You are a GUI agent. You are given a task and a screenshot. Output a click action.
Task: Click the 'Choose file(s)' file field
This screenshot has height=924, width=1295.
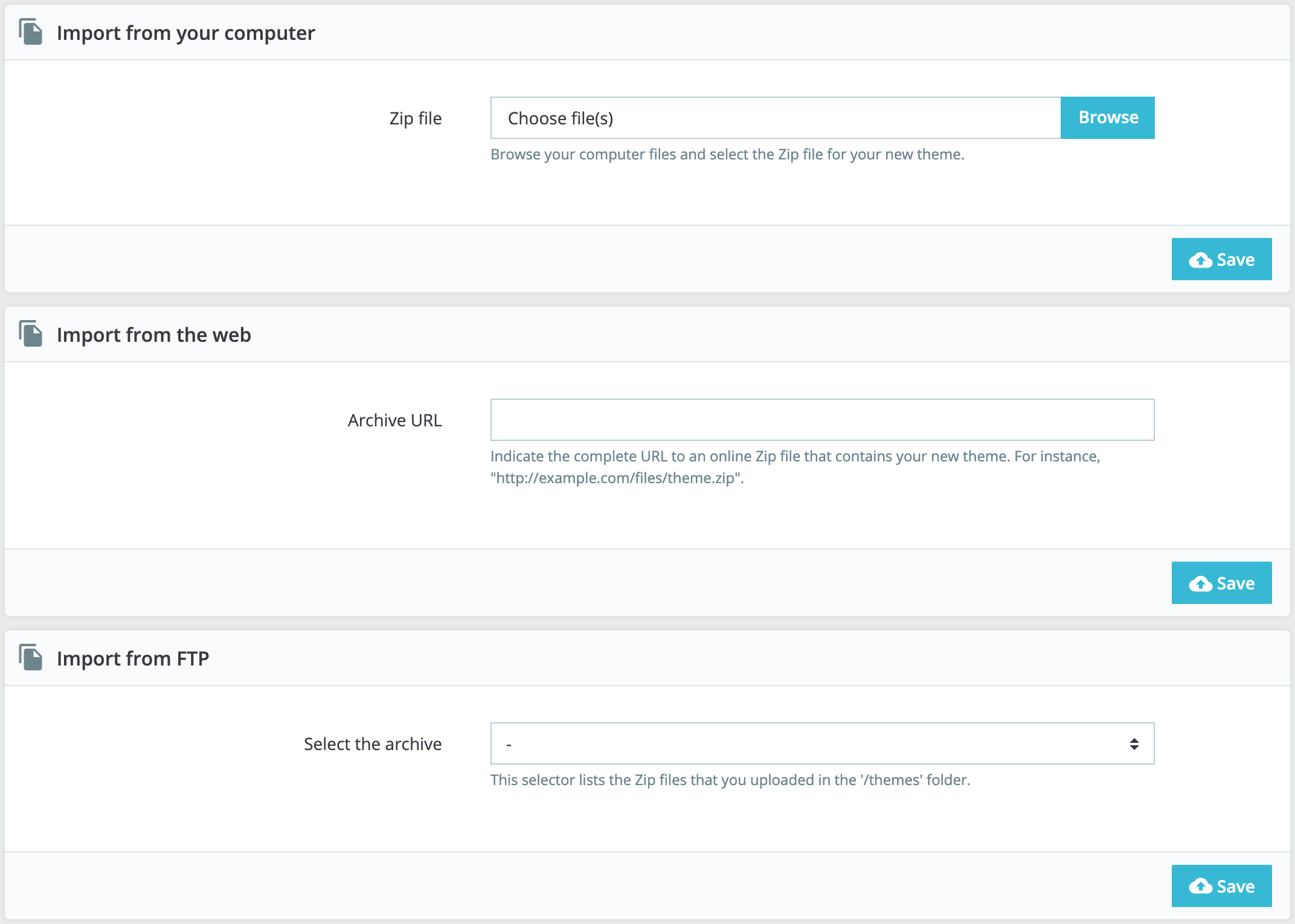tap(775, 118)
